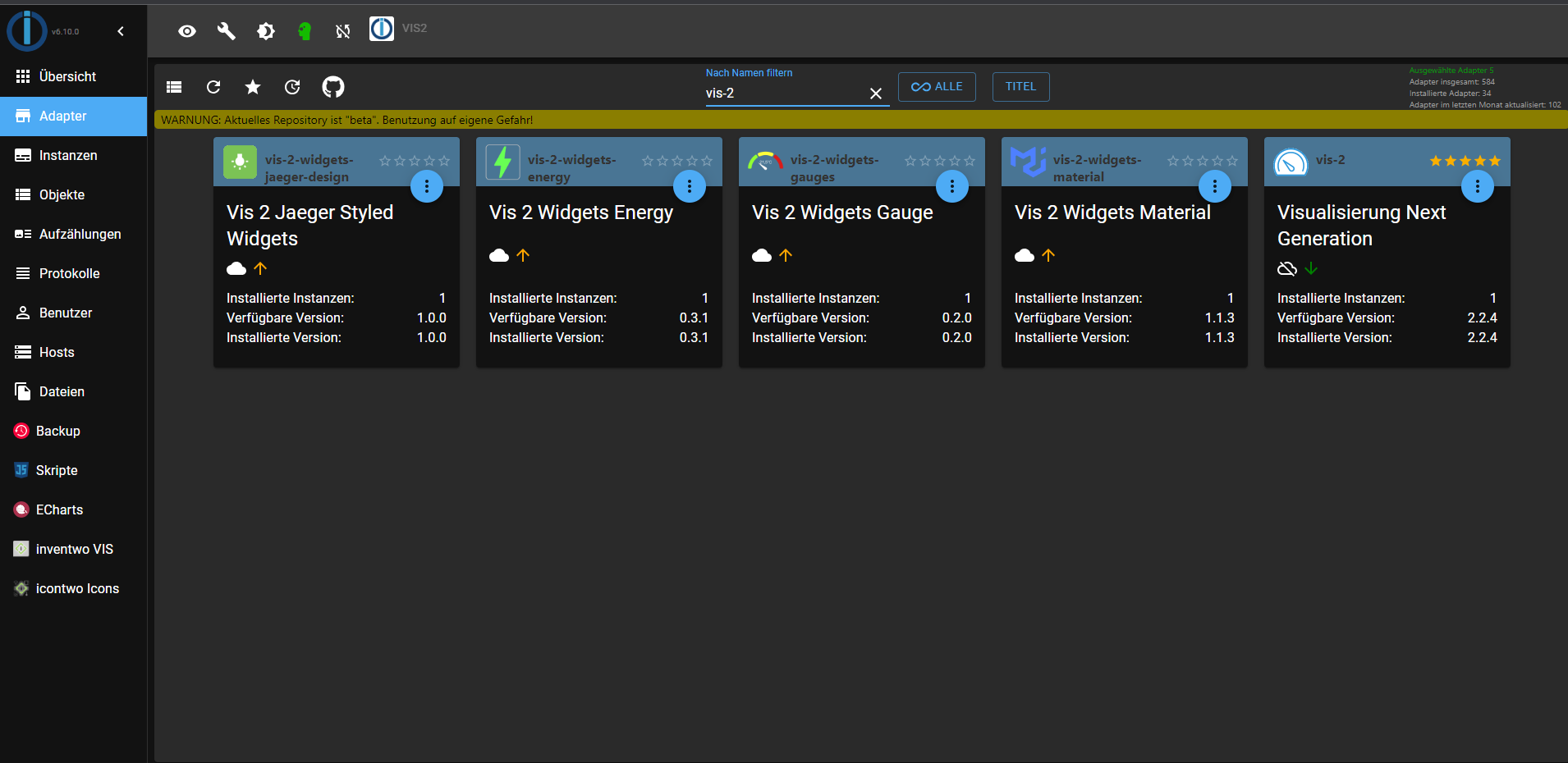Viewport: 1568px width, 763px height.
Task: Go to Instanzen
Action: click(73, 155)
